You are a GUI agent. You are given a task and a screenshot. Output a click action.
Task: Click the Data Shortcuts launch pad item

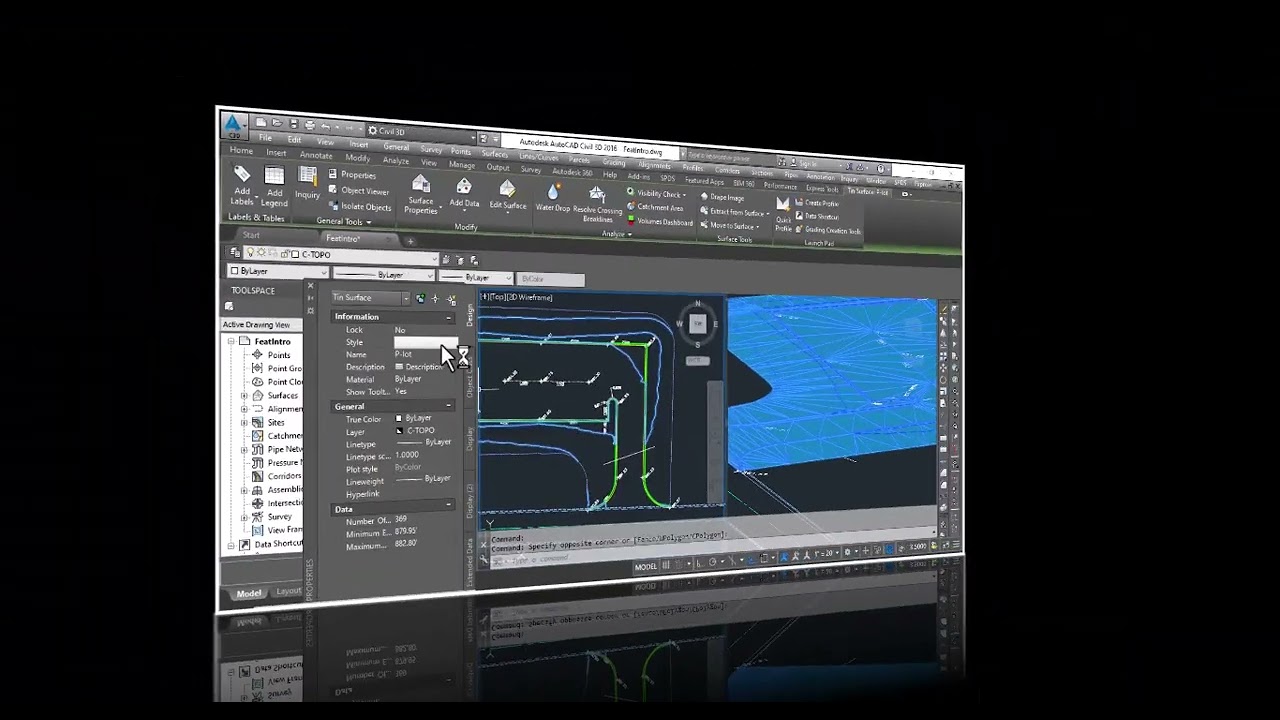pyautogui.click(x=817, y=216)
